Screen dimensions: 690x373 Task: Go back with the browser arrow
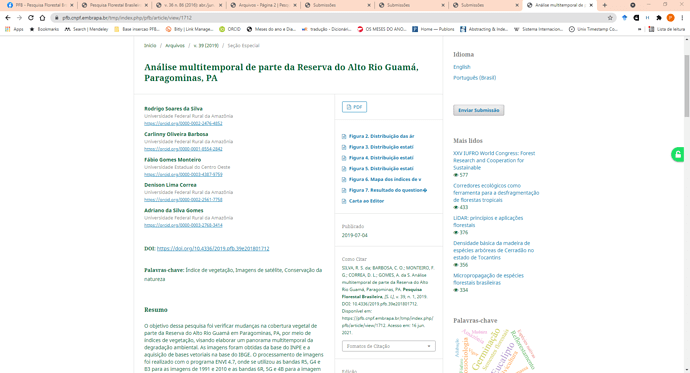[7, 18]
